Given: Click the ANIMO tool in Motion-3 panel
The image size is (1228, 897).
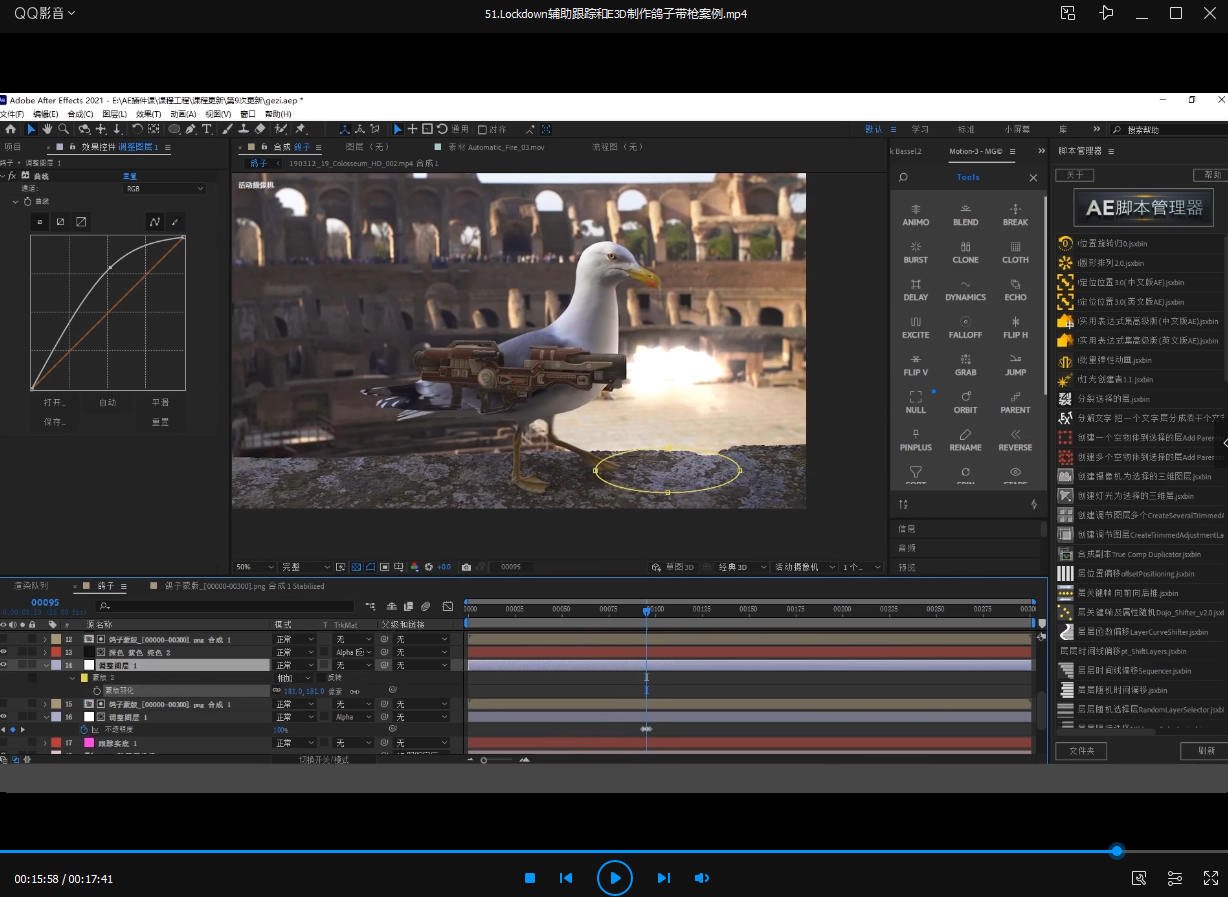Looking at the screenshot, I should click(x=915, y=215).
